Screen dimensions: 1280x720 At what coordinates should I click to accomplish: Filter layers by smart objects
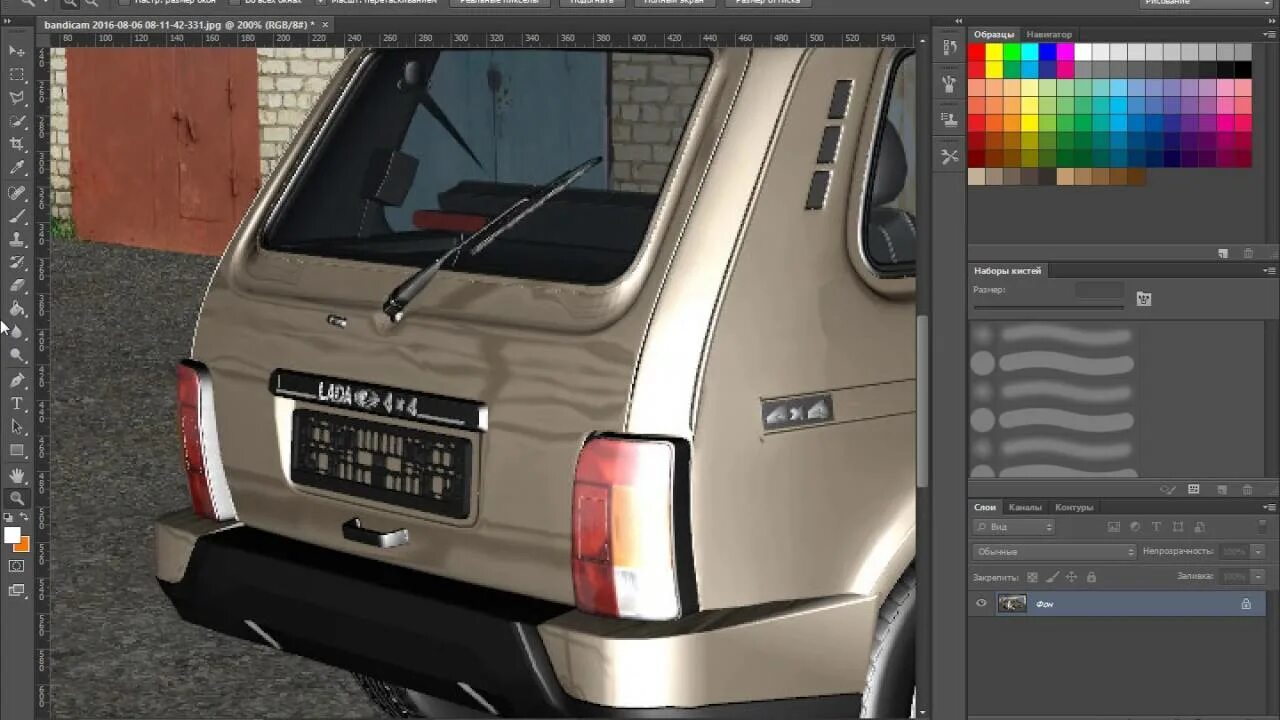pyautogui.click(x=1199, y=527)
